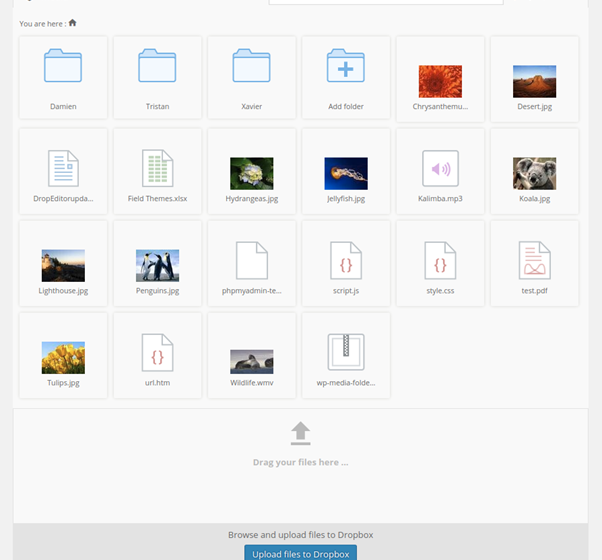602x560 pixels.
Task: Open the Tulips.jpg thumbnail
Action: (63, 358)
